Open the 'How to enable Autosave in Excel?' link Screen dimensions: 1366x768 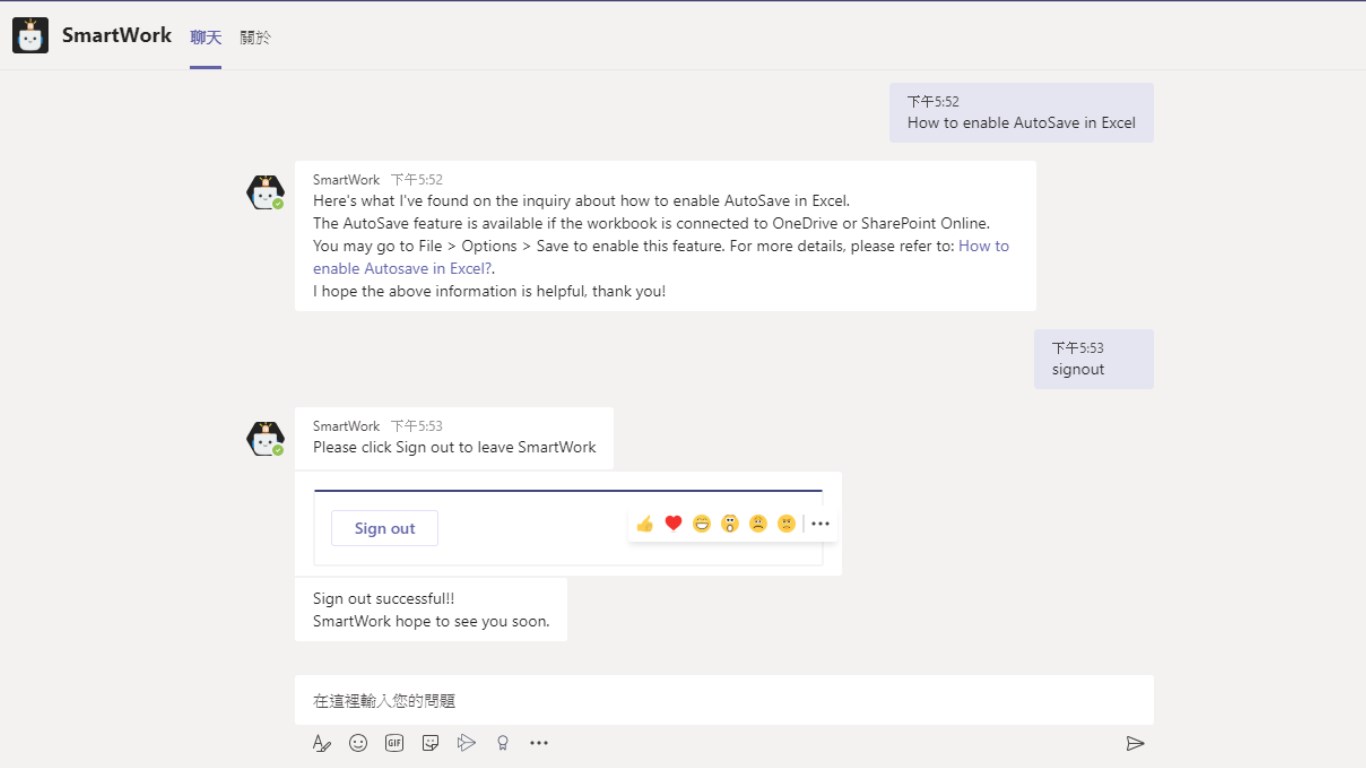point(402,268)
